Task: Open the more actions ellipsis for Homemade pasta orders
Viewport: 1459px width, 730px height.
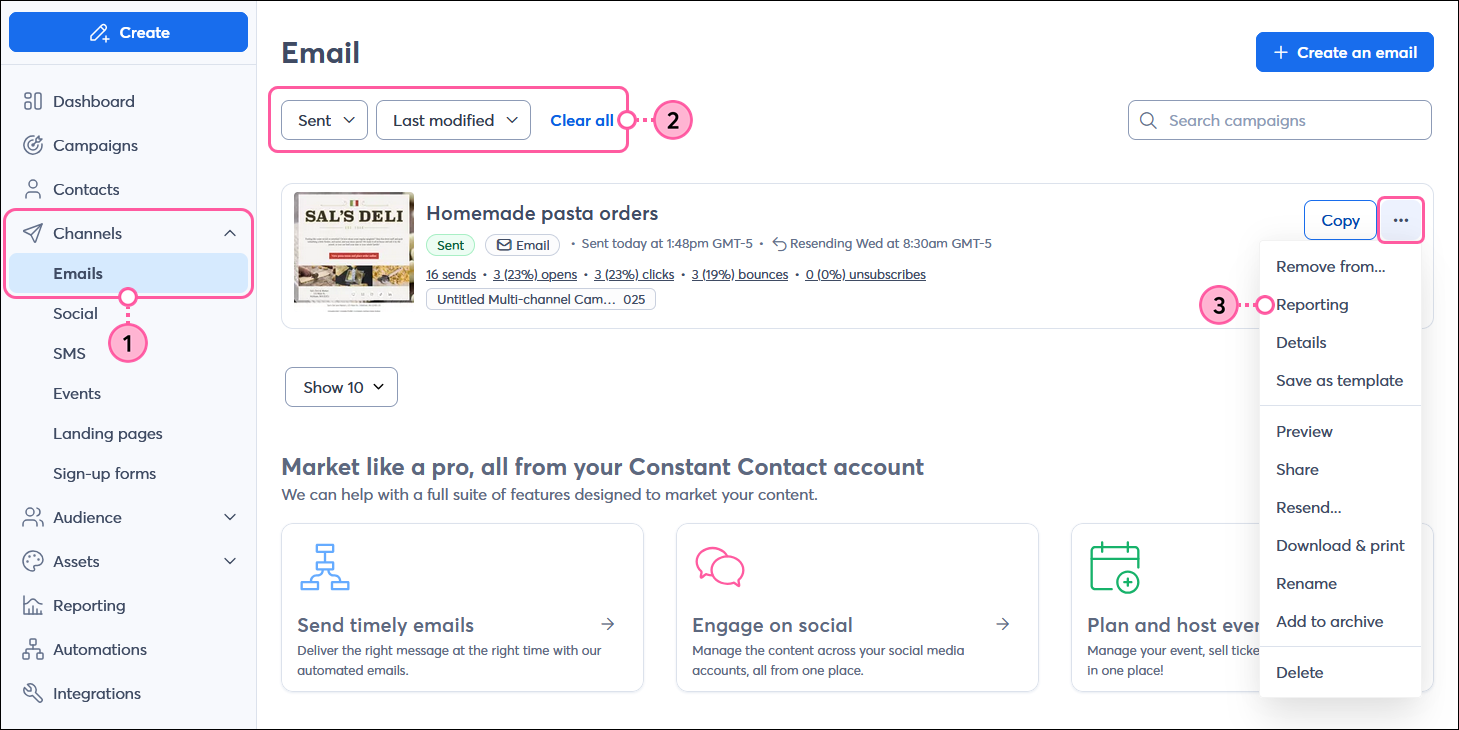Action: [1400, 219]
